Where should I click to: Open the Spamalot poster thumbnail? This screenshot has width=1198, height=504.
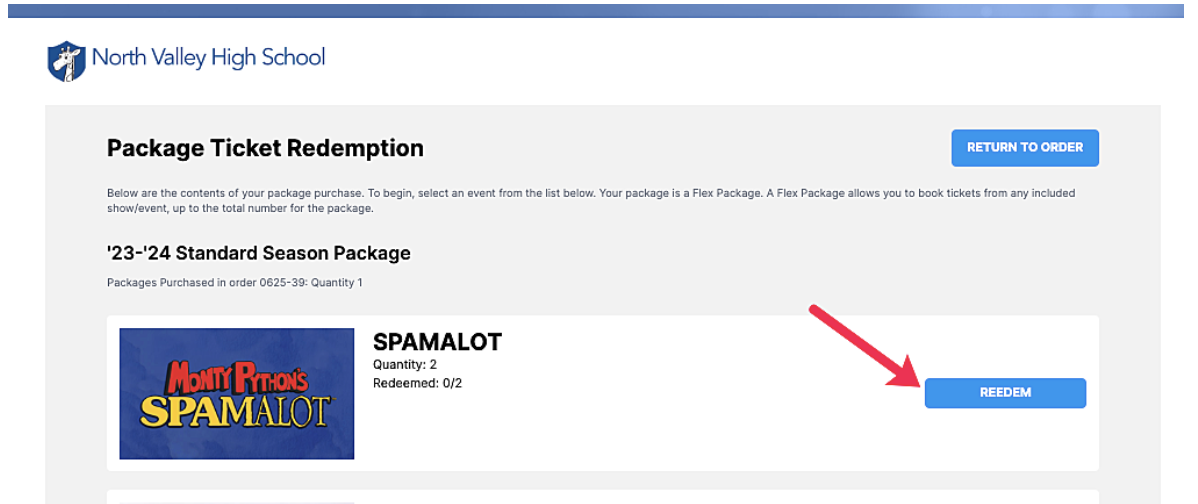[237, 393]
